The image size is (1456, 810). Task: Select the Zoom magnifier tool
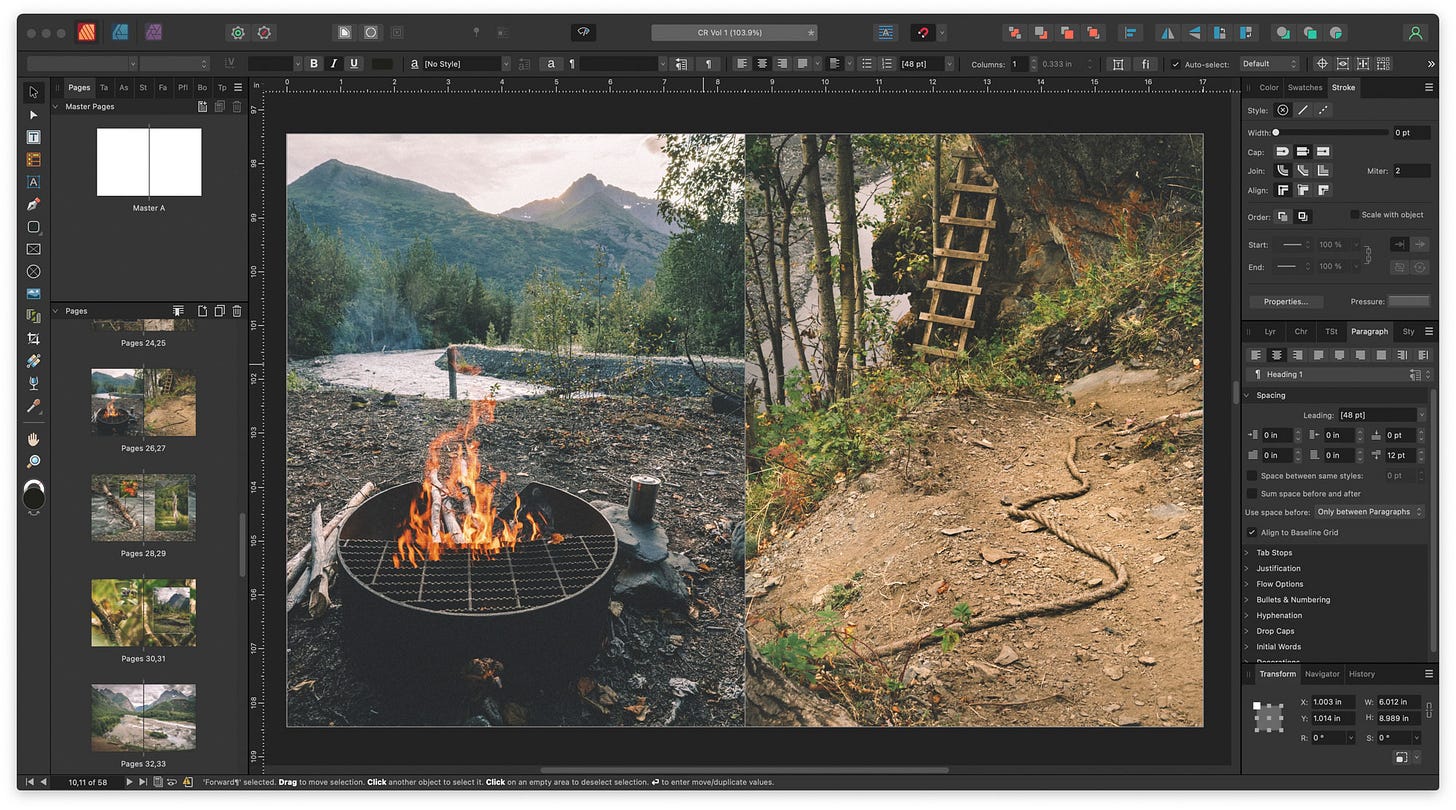(x=34, y=461)
